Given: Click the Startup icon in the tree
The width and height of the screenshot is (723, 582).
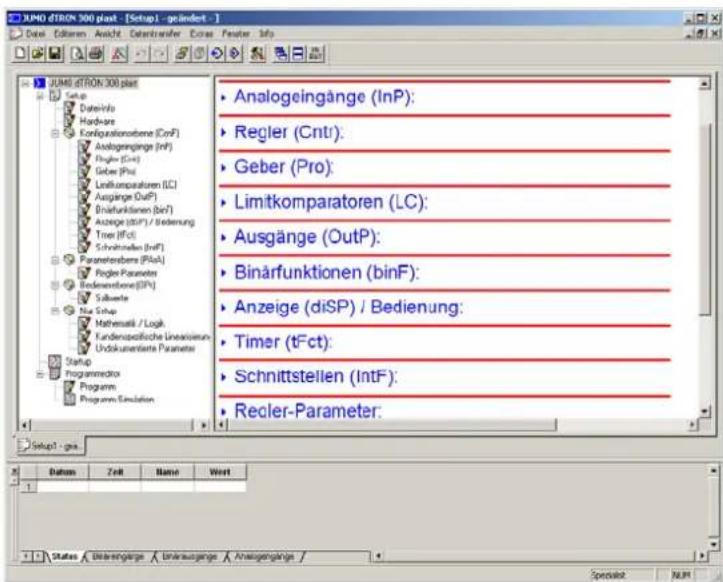Looking at the screenshot, I should (55, 361).
